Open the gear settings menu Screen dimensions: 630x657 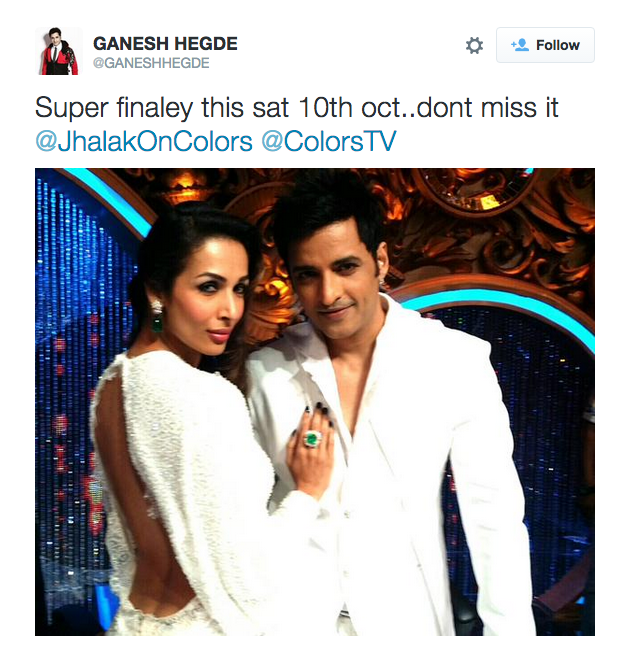click(x=474, y=45)
